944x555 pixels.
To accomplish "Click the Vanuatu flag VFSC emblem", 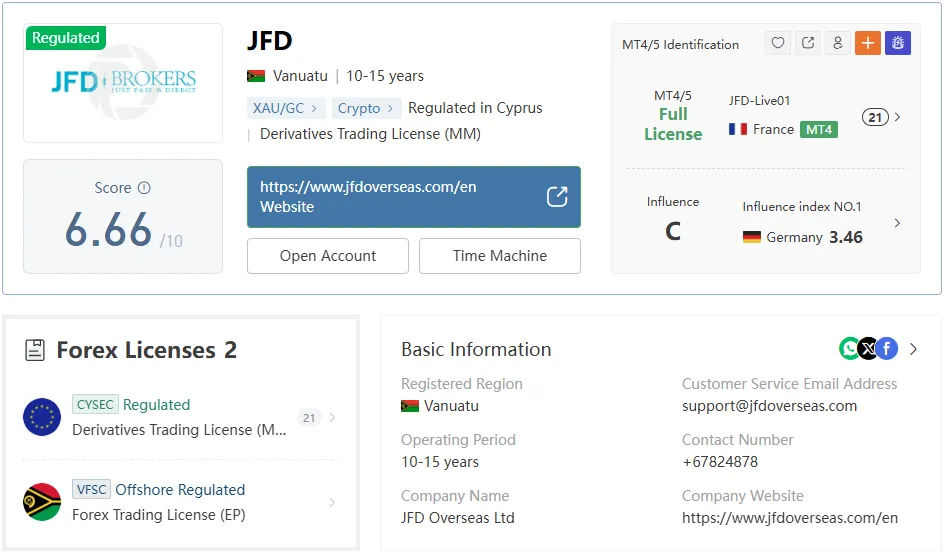I will pos(42,502).
